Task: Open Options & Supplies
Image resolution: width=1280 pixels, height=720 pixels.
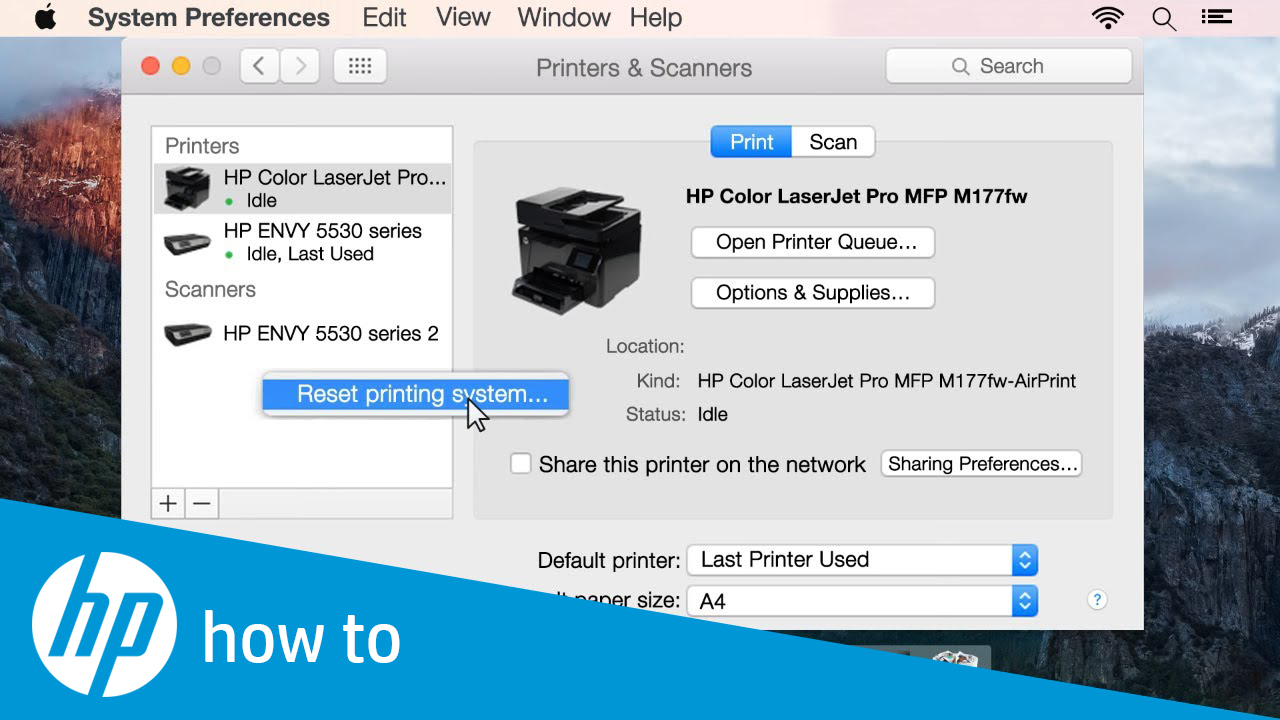Action: pyautogui.click(x=812, y=292)
